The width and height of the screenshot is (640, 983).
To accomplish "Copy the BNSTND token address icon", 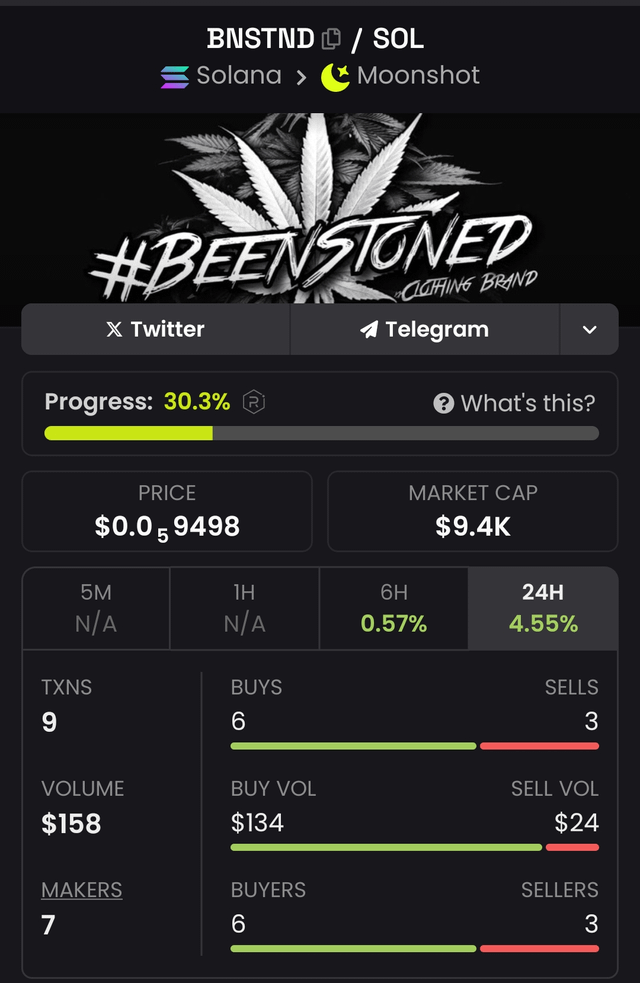I will pos(331,40).
